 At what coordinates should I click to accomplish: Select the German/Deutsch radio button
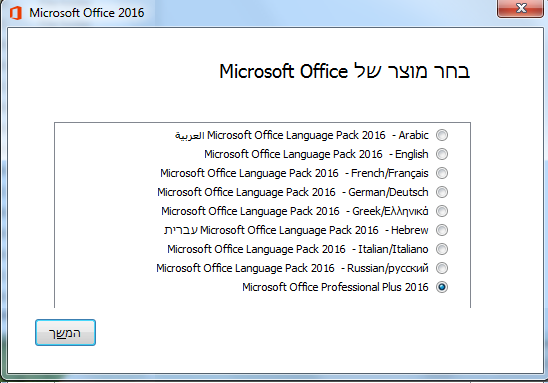click(x=442, y=192)
